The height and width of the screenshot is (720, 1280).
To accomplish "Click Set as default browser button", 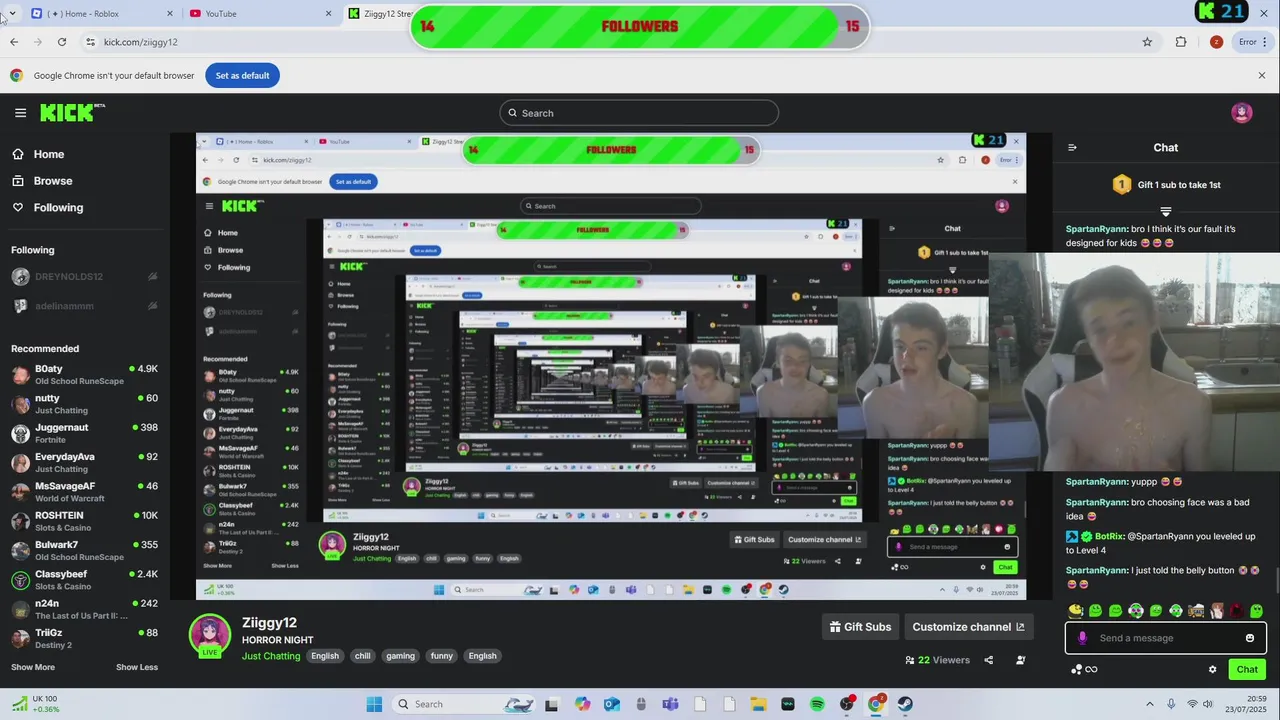I will point(242,76).
